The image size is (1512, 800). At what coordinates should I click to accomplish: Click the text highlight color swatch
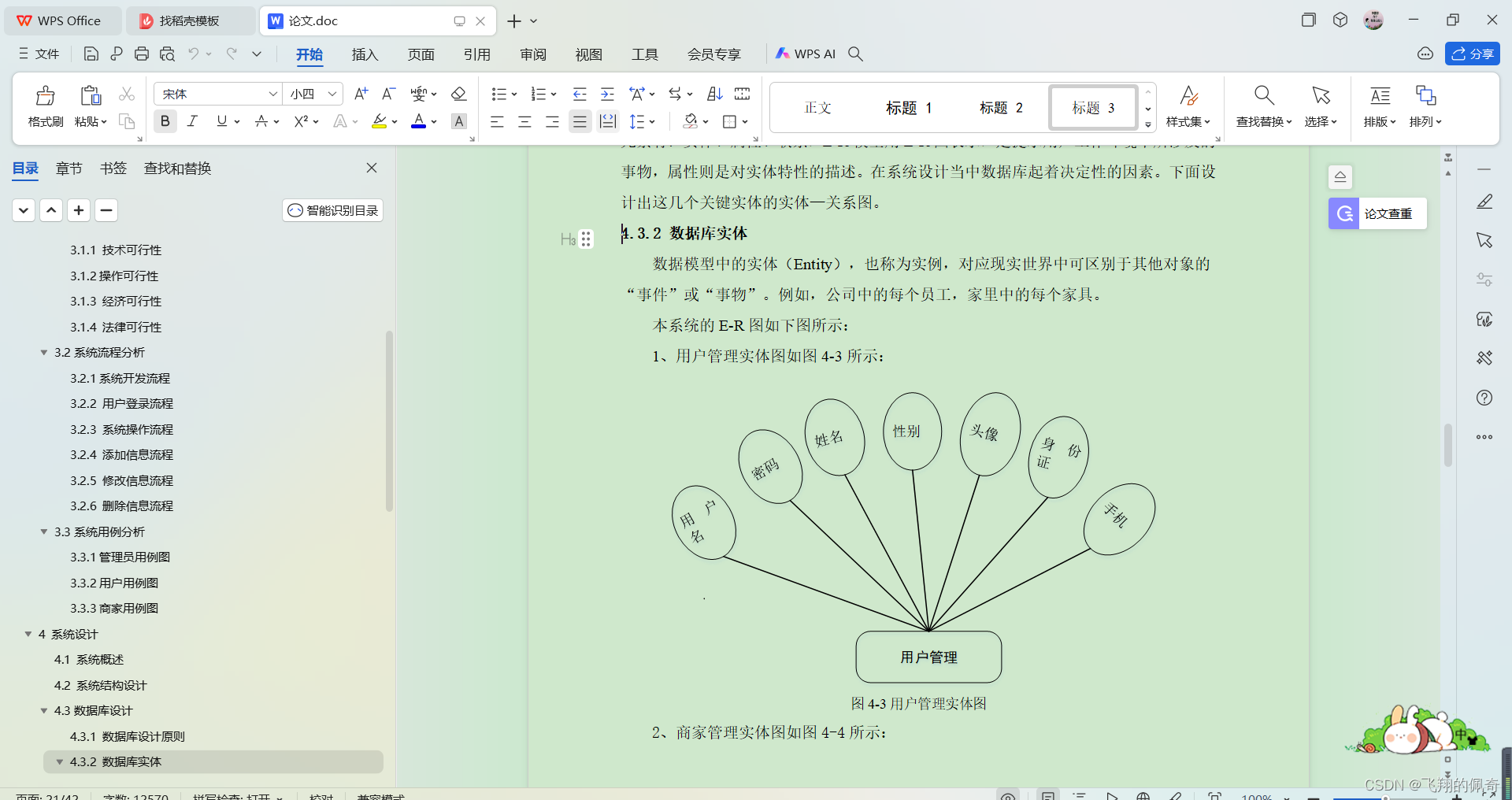coord(379,121)
